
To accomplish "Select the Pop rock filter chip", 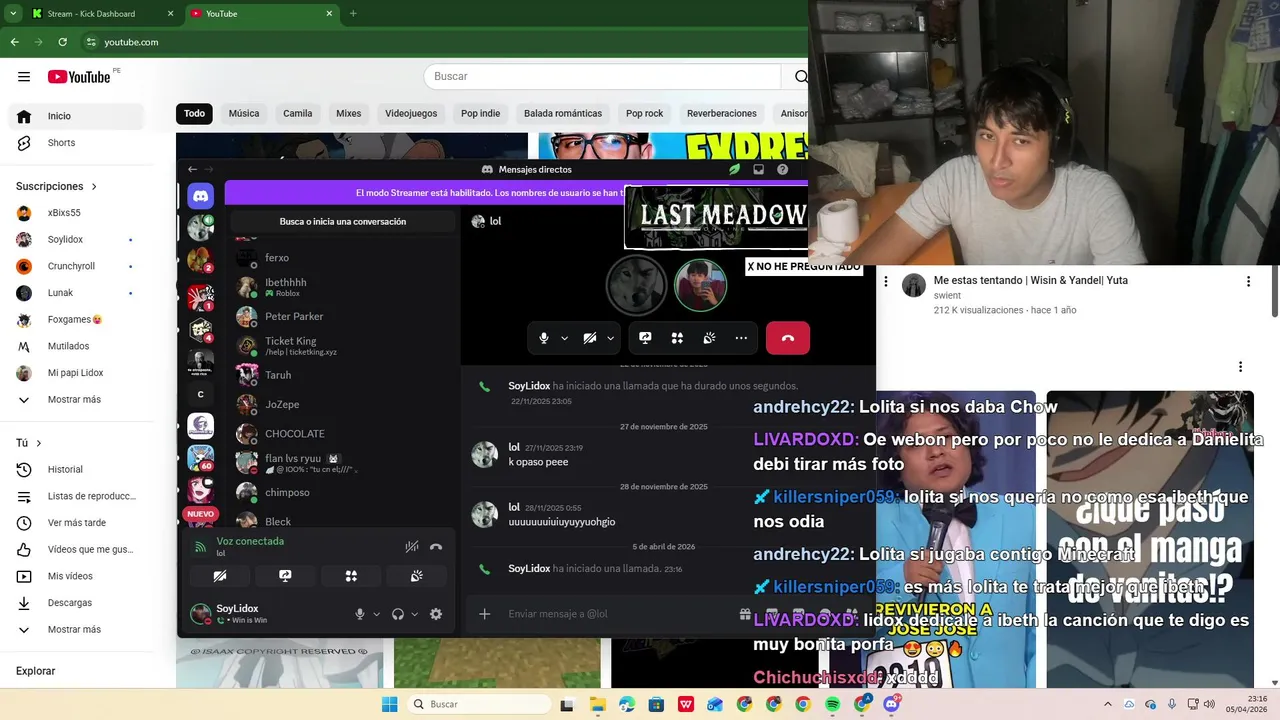I will click(645, 114).
